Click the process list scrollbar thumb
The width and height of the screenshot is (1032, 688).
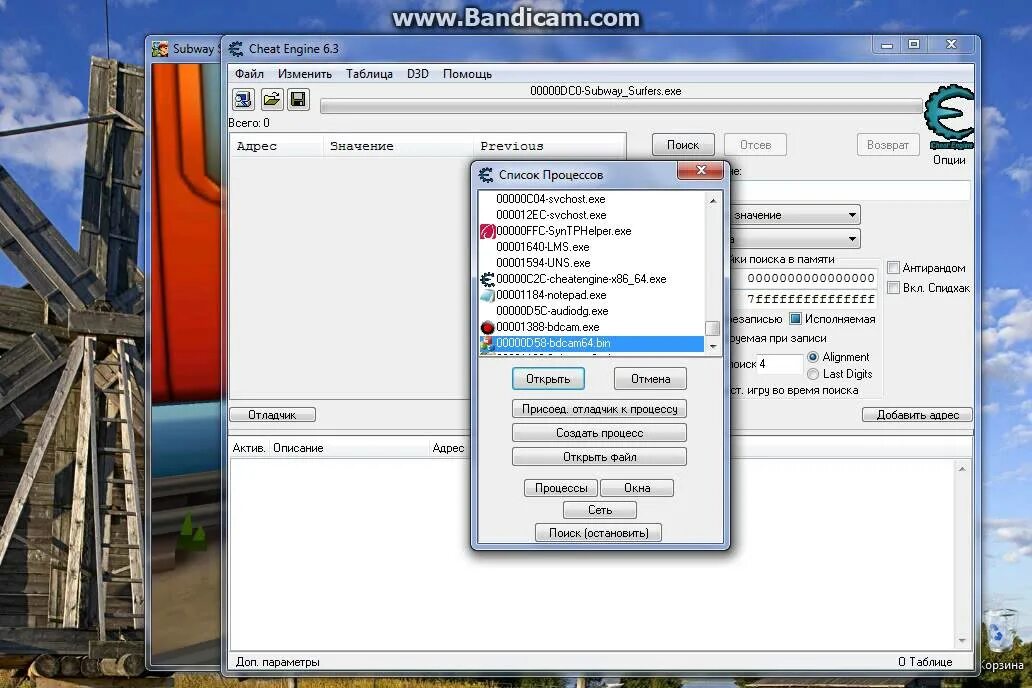[713, 328]
